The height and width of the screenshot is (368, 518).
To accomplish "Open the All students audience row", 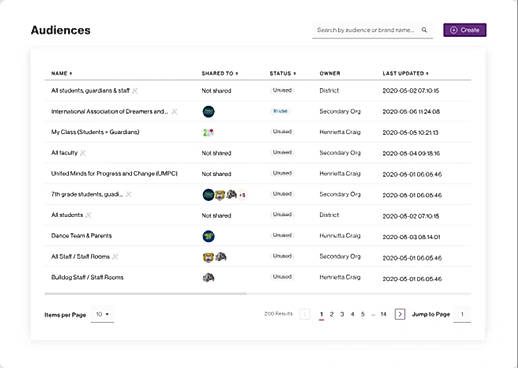I will (67, 215).
